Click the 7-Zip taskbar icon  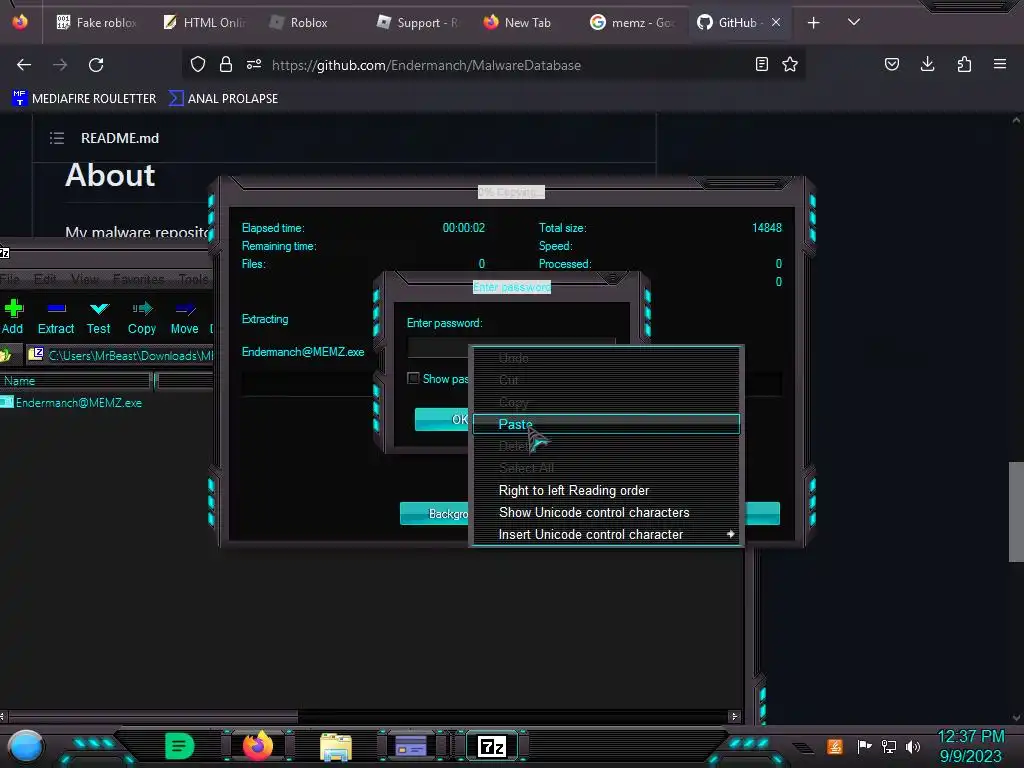[x=492, y=746]
